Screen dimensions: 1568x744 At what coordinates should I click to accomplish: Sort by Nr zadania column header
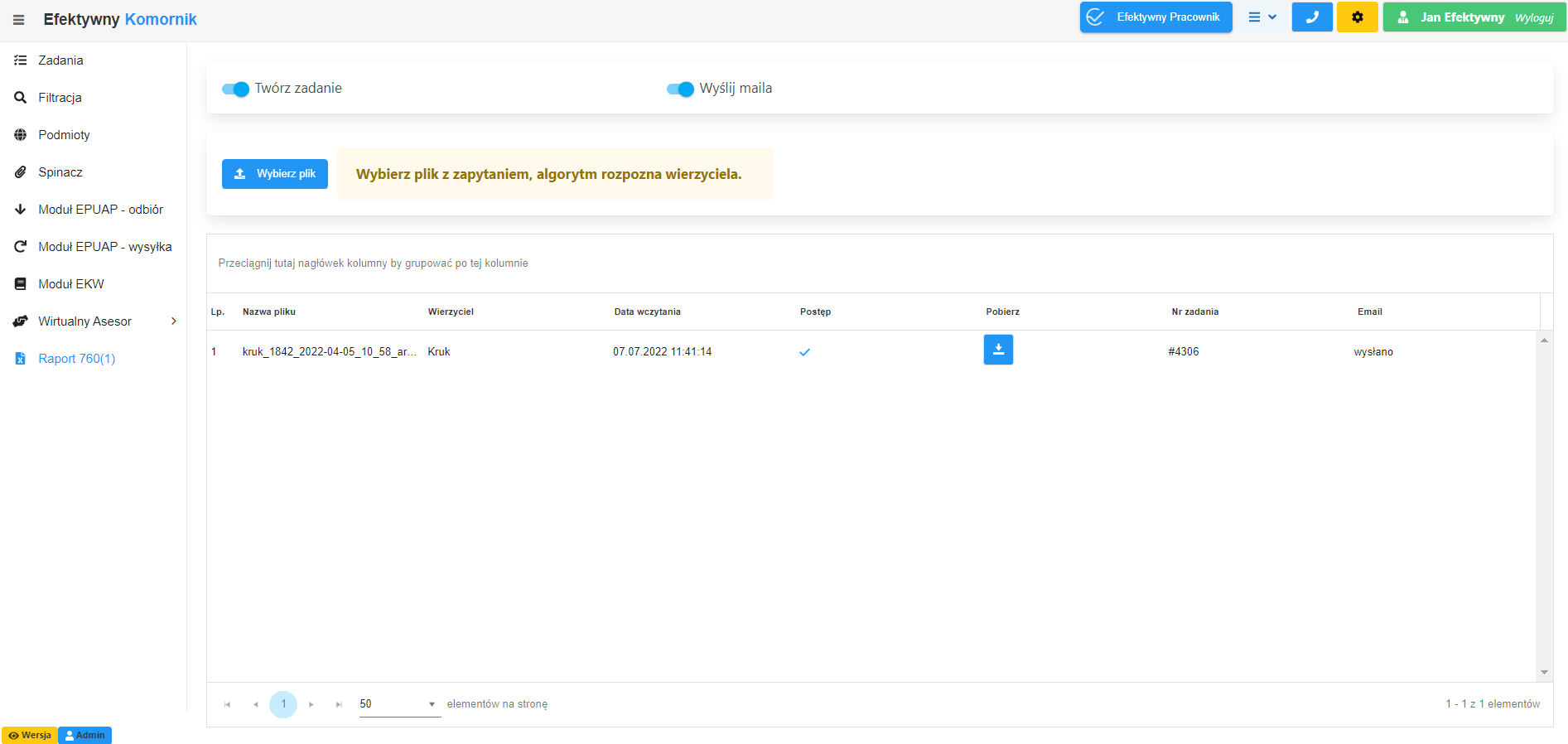point(1194,312)
